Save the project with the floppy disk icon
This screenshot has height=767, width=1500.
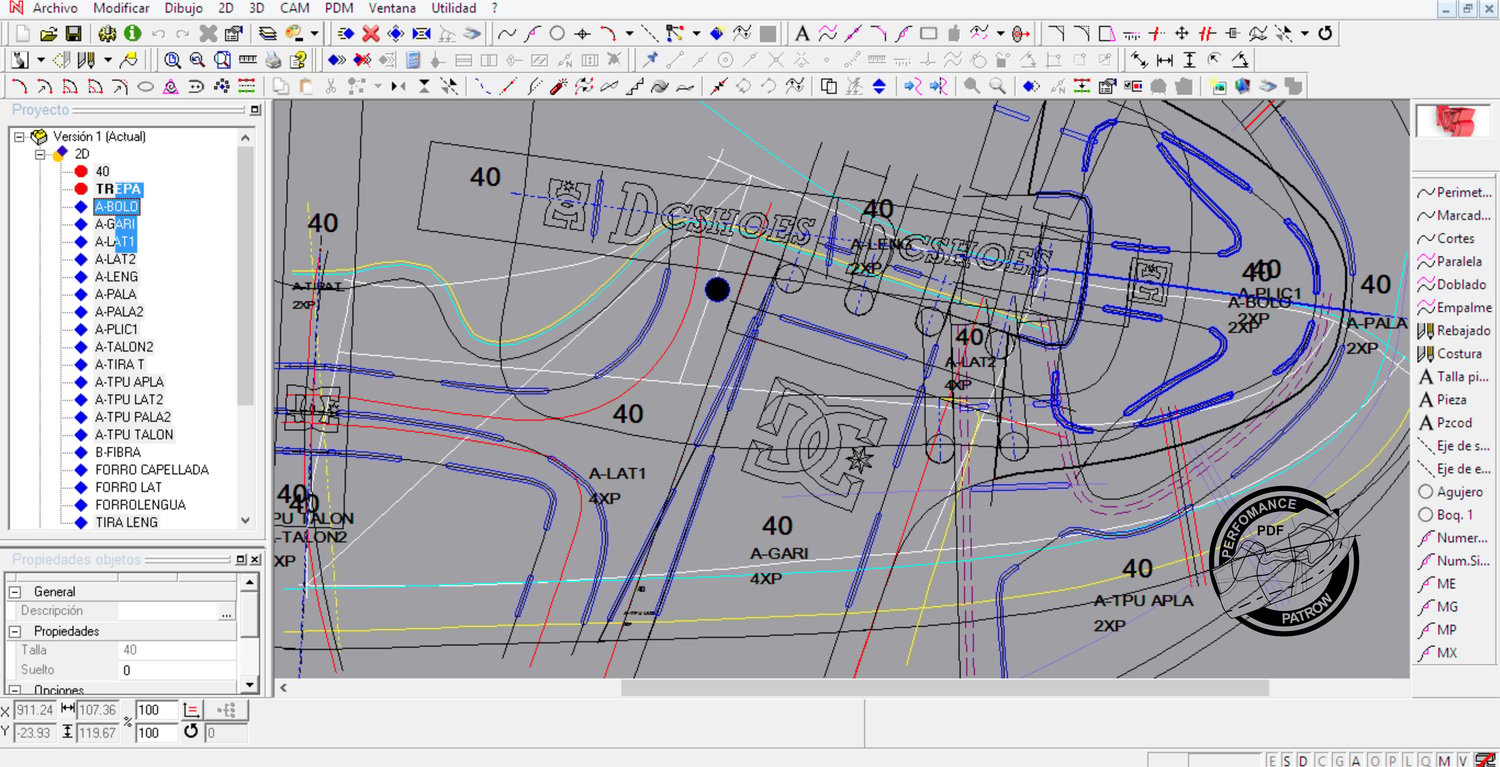tap(73, 34)
